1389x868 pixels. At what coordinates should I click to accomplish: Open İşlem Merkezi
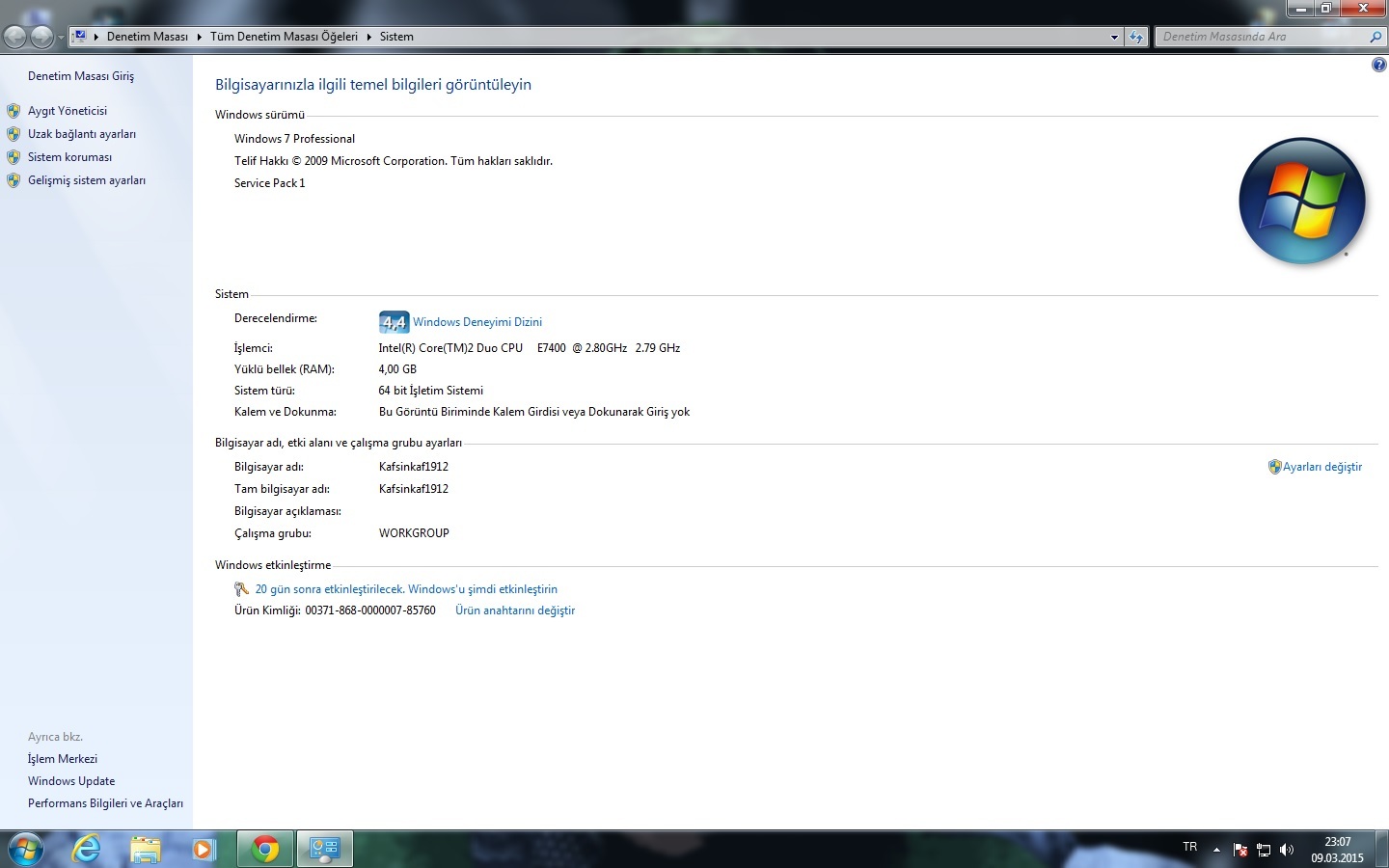click(x=63, y=759)
